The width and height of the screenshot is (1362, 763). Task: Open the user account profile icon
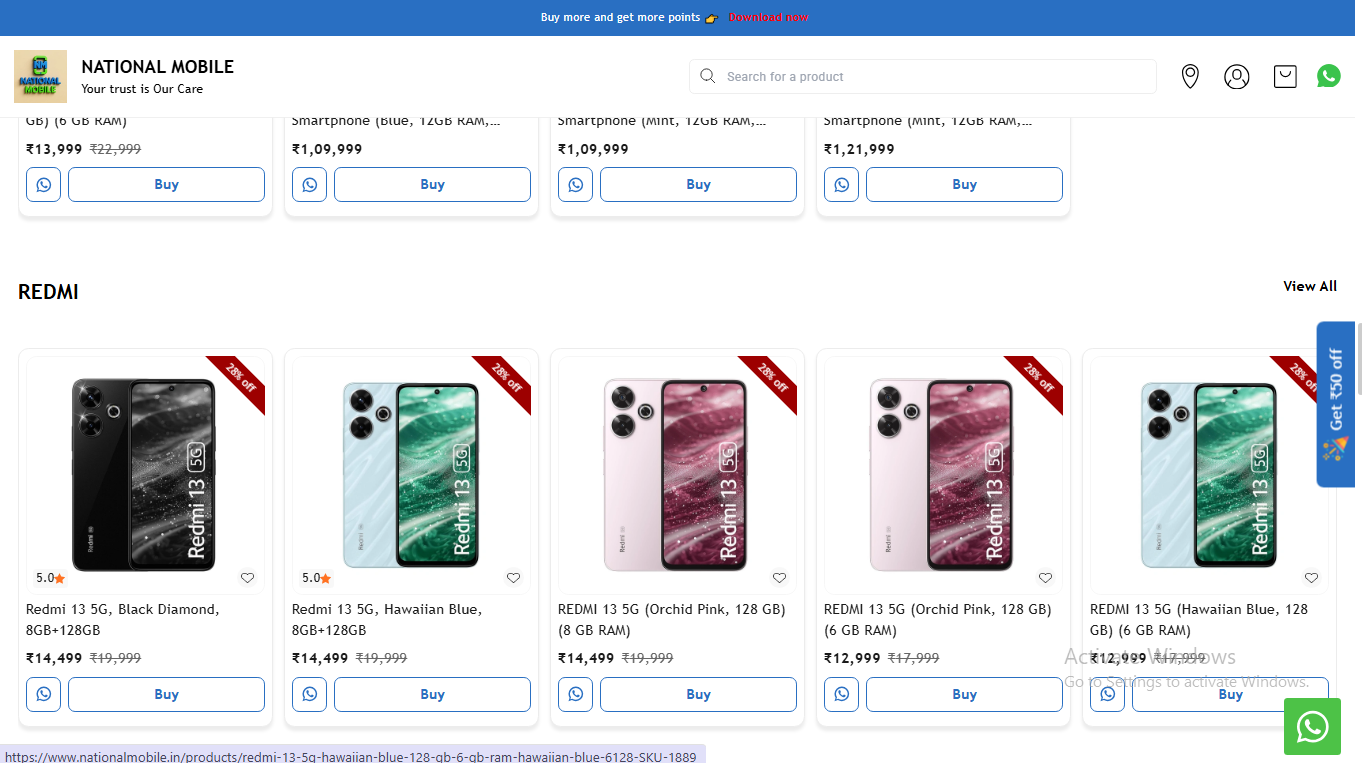(x=1237, y=76)
